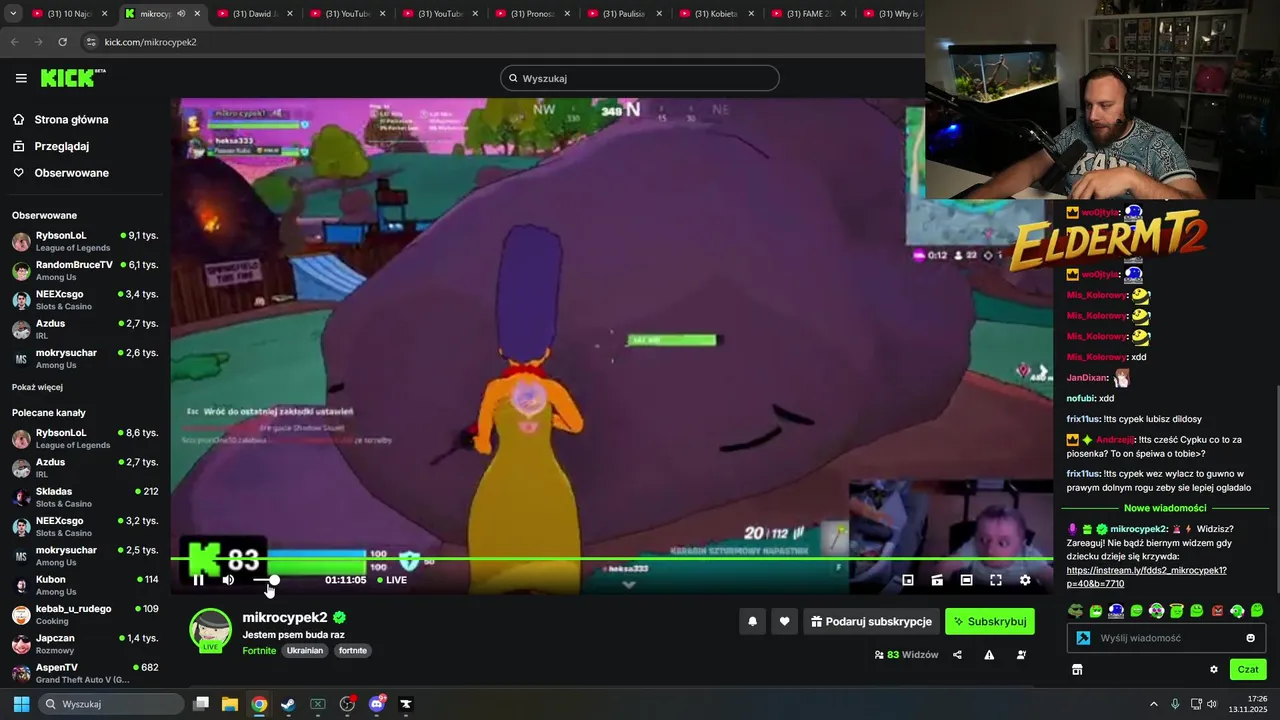The height and width of the screenshot is (720, 1280).
Task: Insert the first frog emote in quick bar
Action: 1075,611
